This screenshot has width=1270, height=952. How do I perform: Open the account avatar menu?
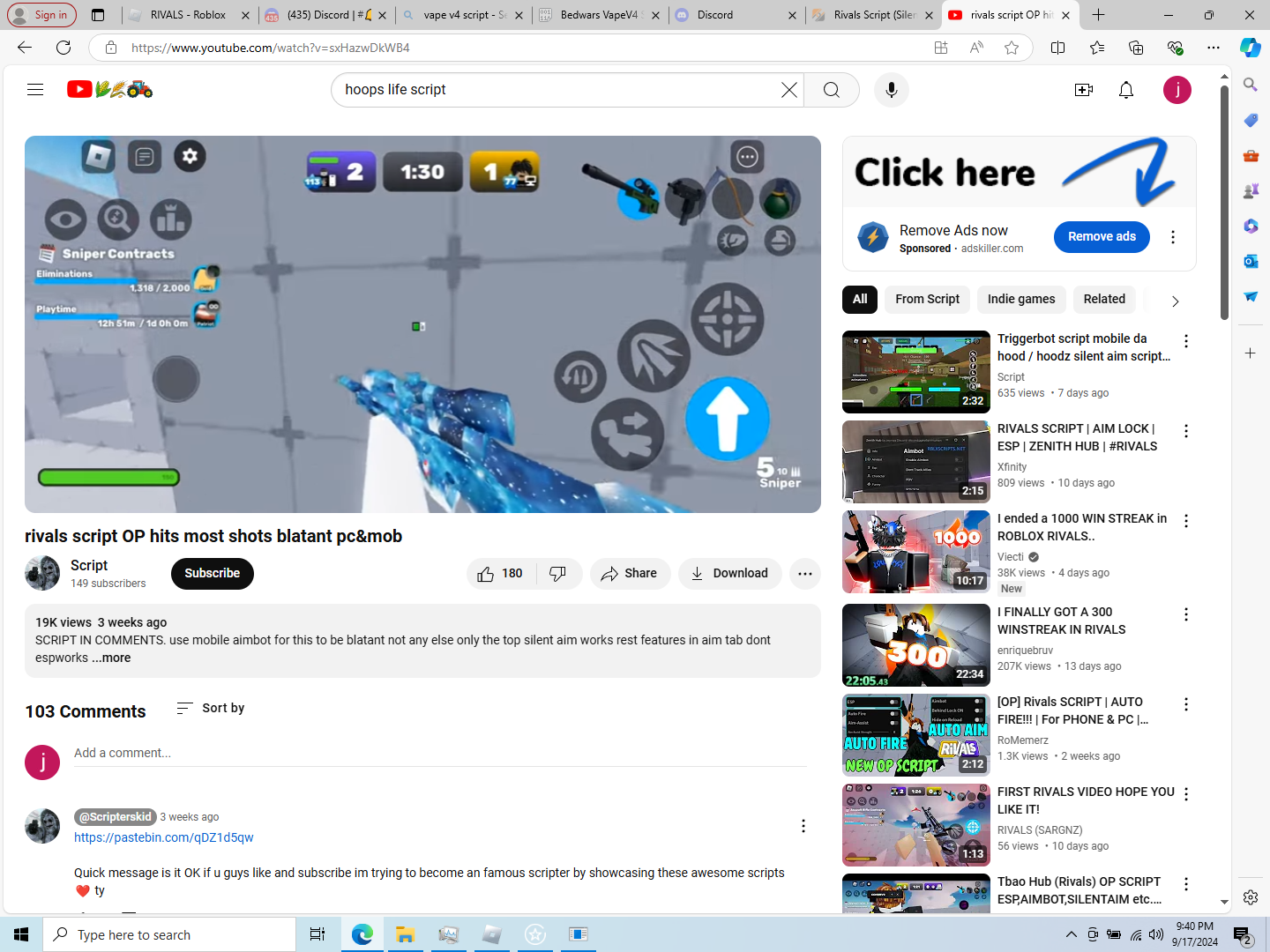(1177, 90)
